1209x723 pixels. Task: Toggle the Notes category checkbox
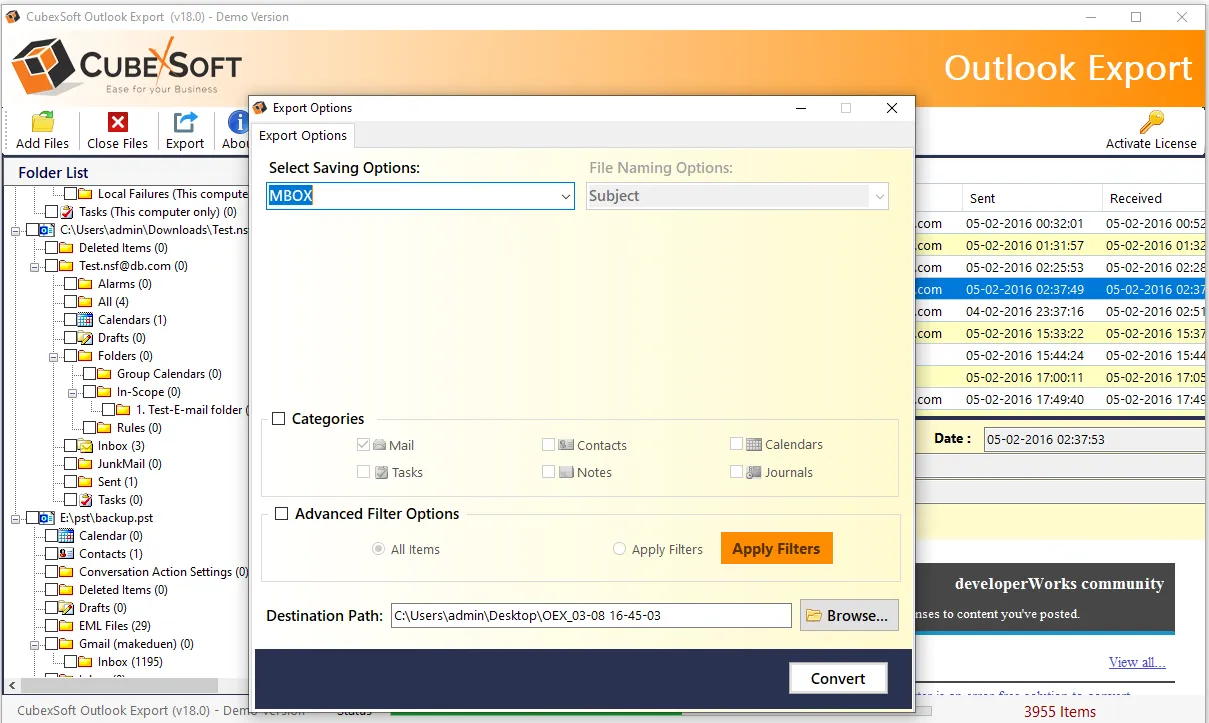coord(549,472)
